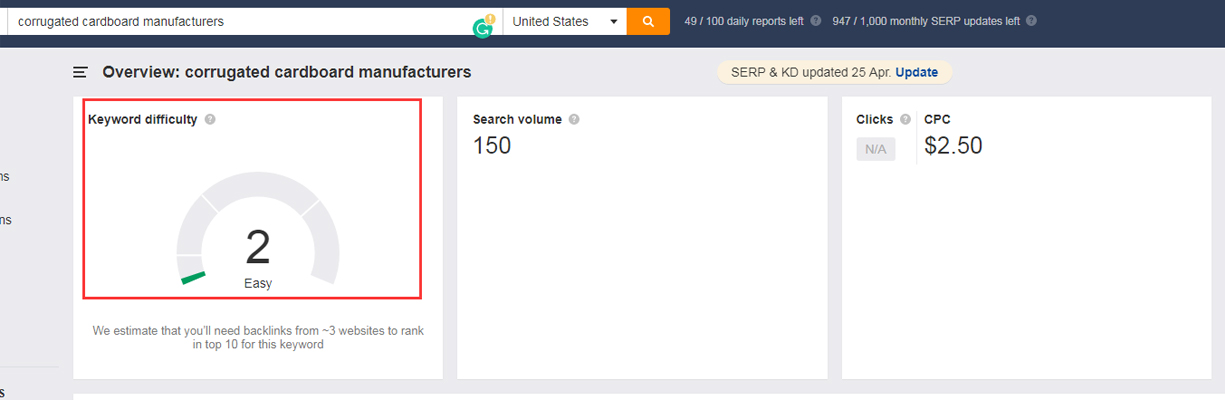The width and height of the screenshot is (1225, 400).
Task: Click the green Grammarly icon
Action: point(483,27)
